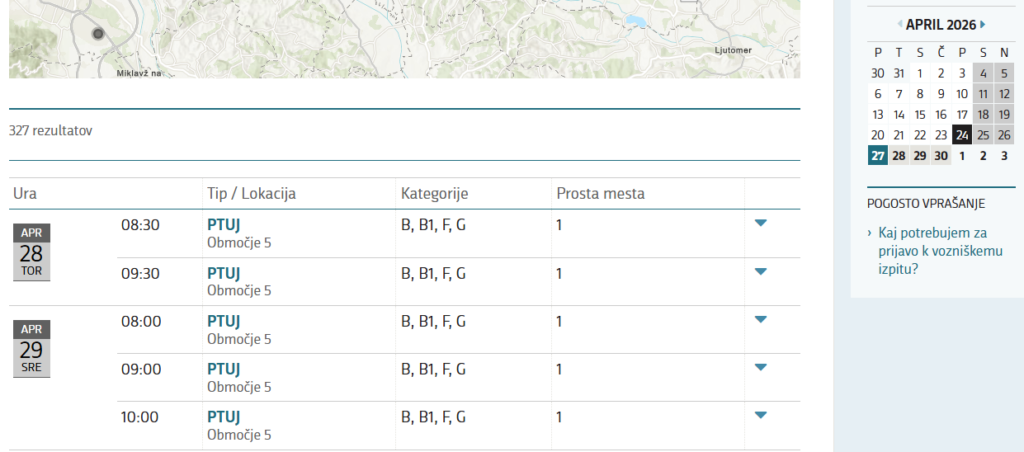
Task: Expand the April 28 08:30 PTUJ row
Action: (760, 223)
